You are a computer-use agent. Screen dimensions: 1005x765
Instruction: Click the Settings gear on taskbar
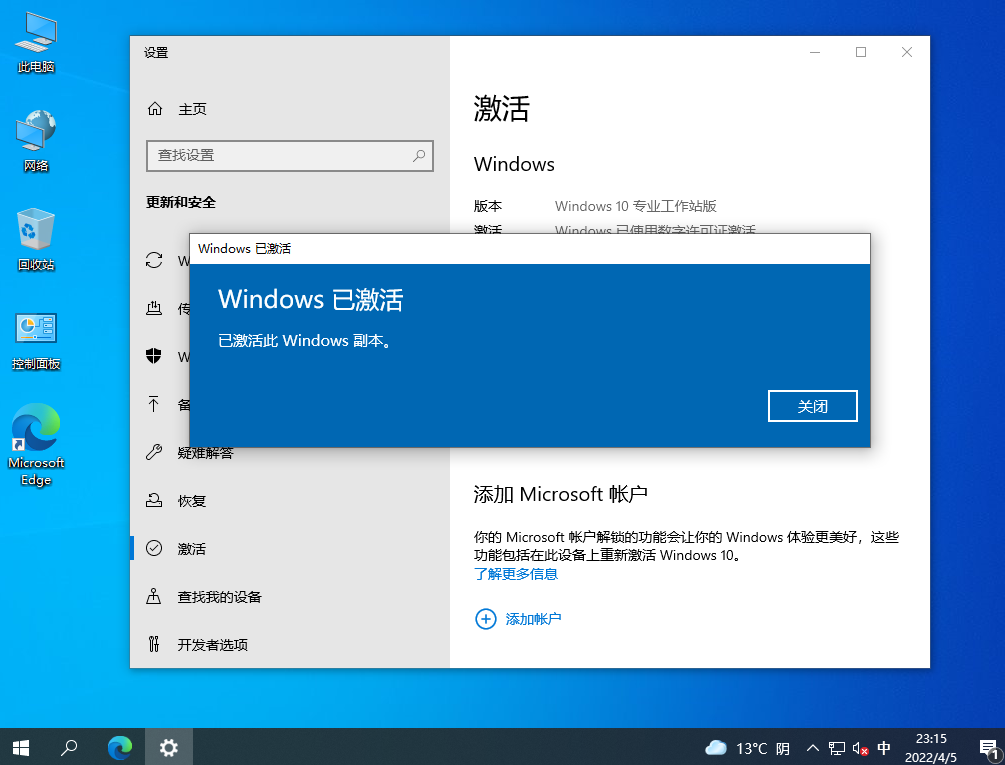pos(169,747)
